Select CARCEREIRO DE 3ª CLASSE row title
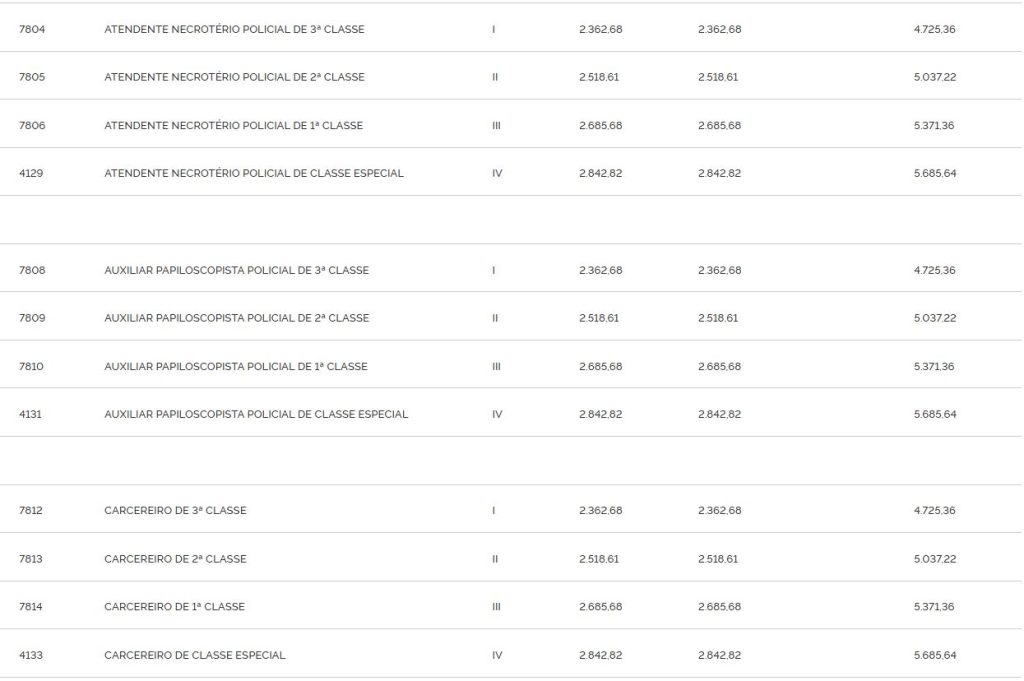 point(175,510)
